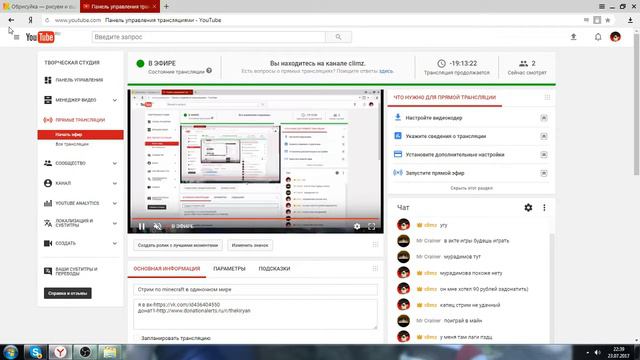Switch to the 'Подсказки' tab
Viewport: 640px width, 360px height.
tap(274, 269)
